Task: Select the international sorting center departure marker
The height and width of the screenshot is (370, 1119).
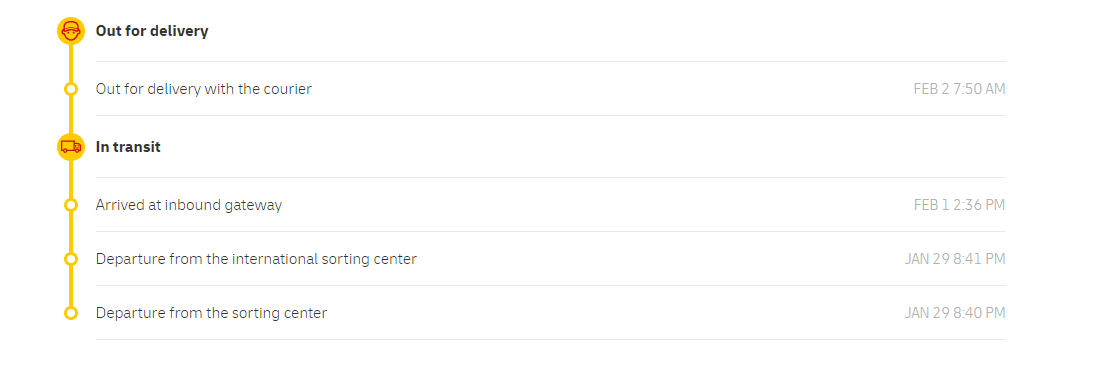Action: (71, 259)
